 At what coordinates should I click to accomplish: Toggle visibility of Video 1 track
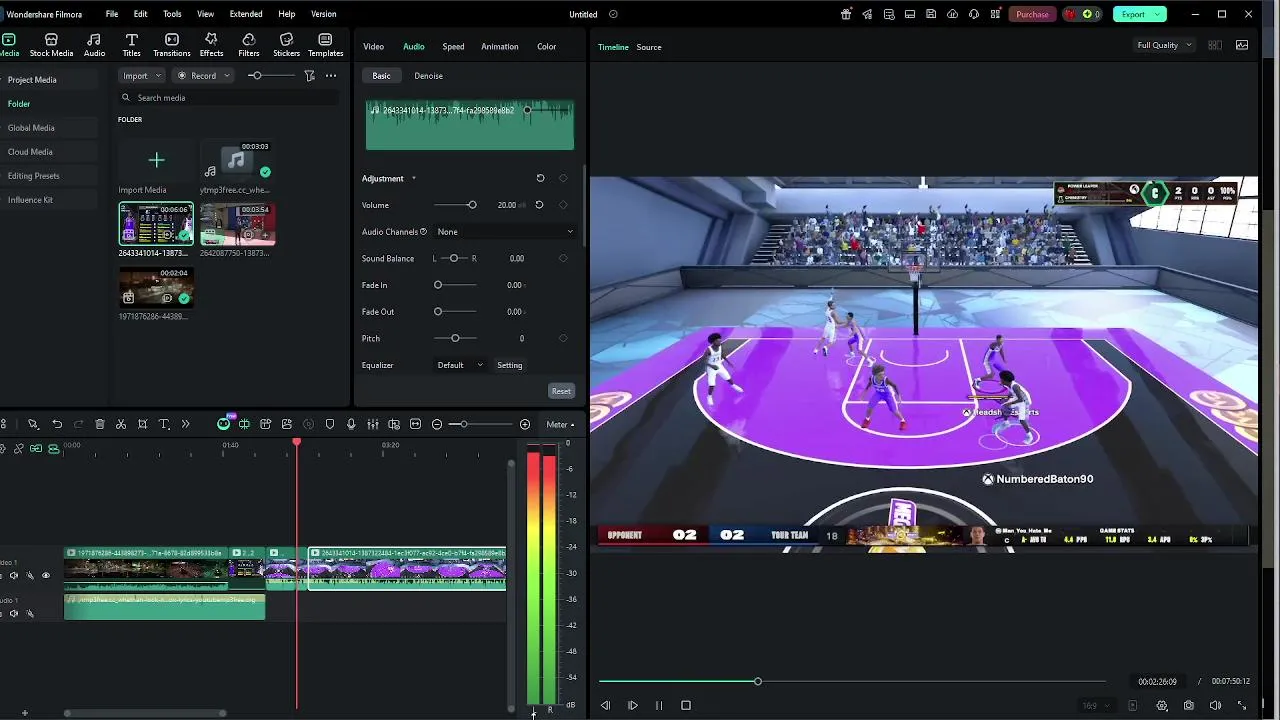pos(45,575)
